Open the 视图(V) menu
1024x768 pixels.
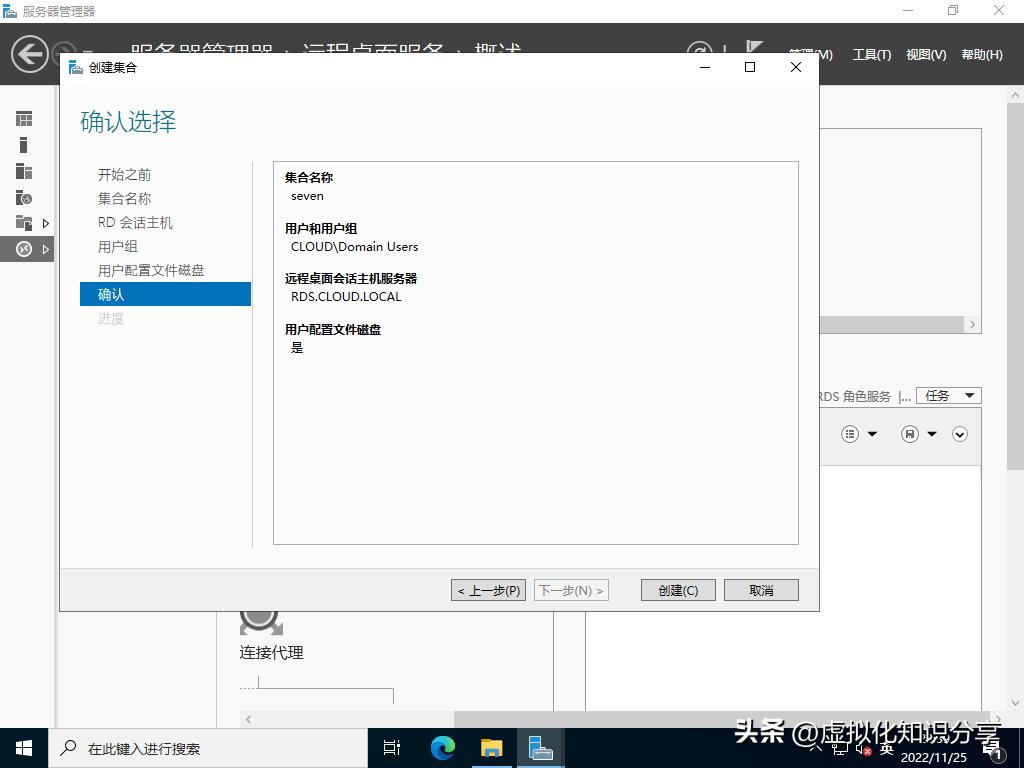coord(925,55)
